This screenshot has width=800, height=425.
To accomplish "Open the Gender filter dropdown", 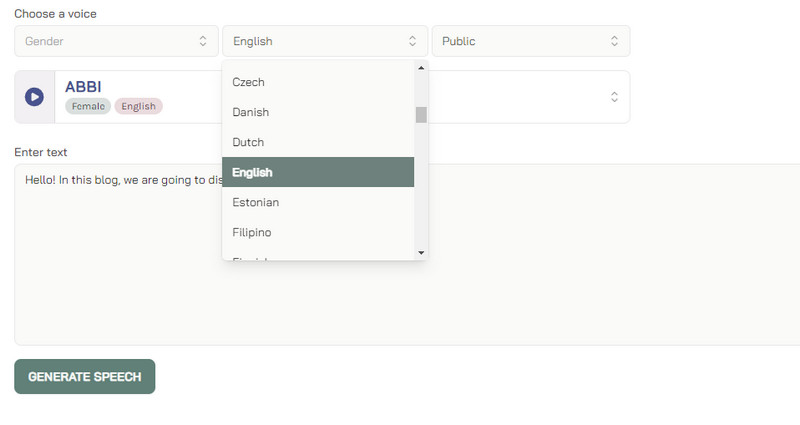I will 116,41.
